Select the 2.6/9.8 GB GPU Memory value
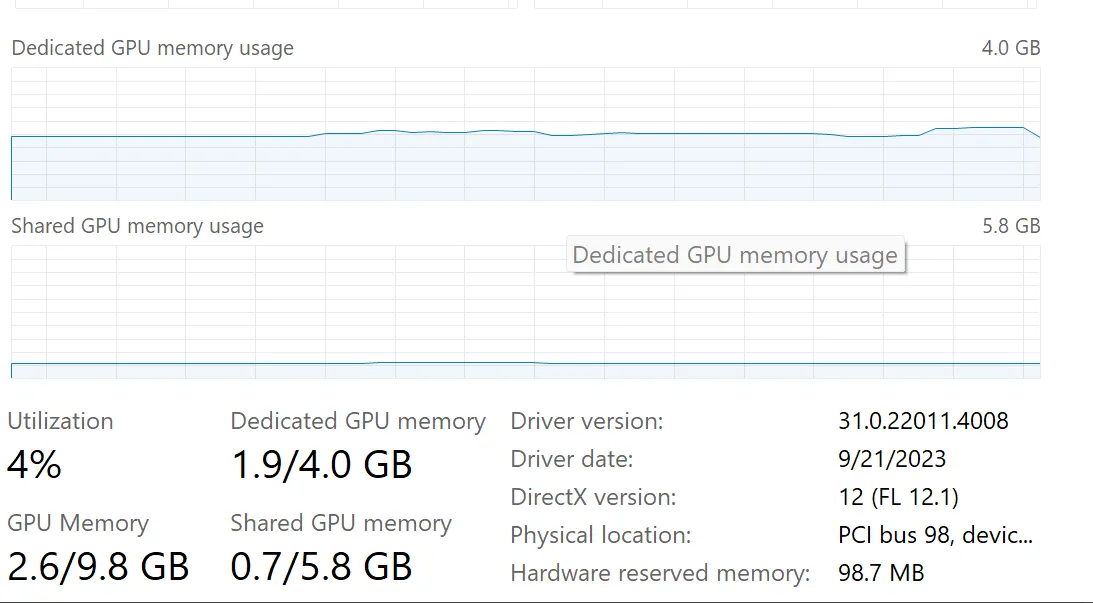 [x=98, y=567]
